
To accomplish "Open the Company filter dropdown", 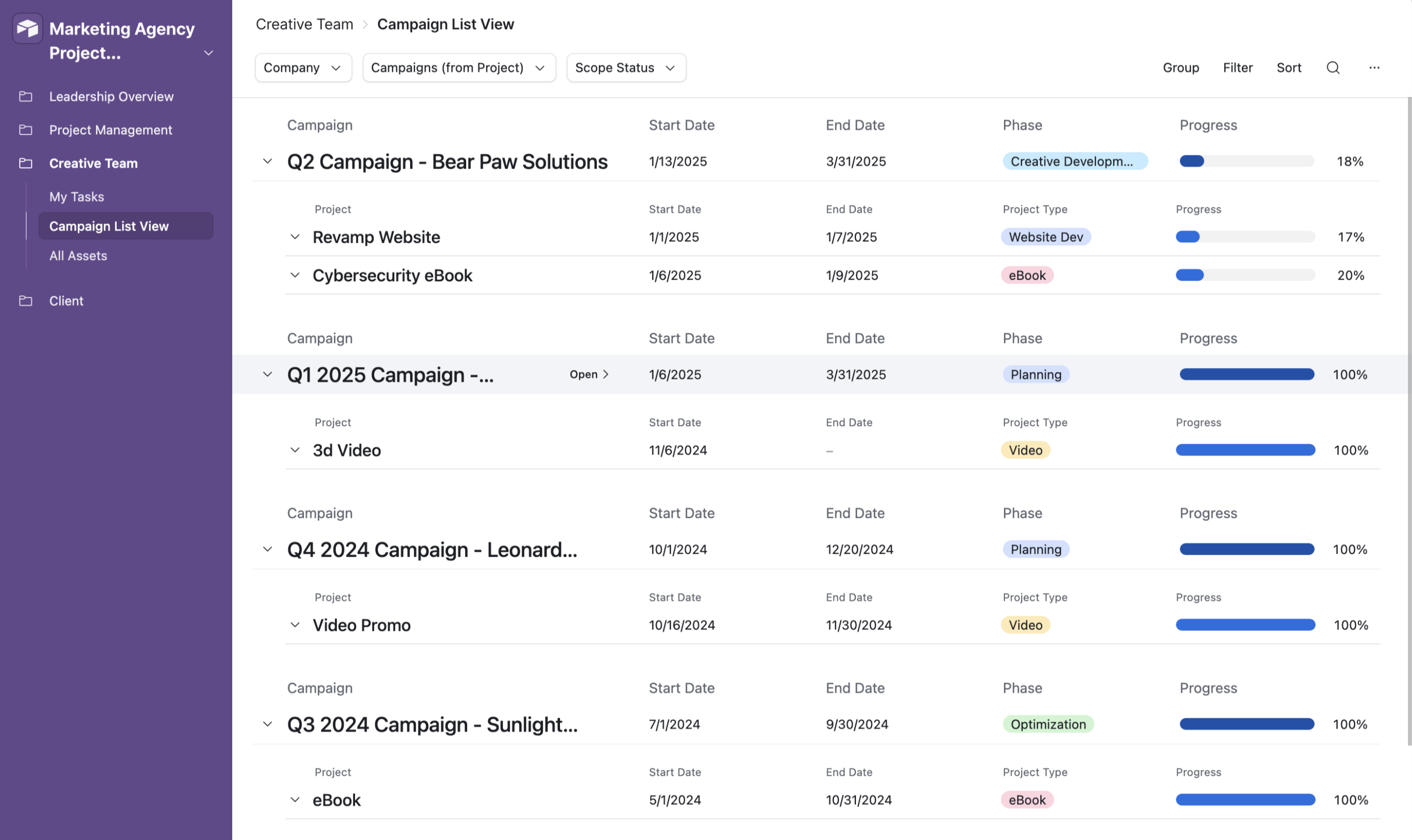I will pos(303,67).
